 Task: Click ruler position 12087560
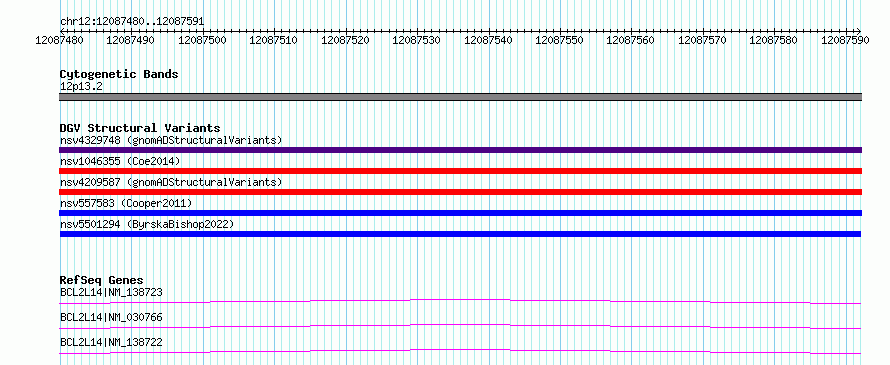[x=631, y=40]
